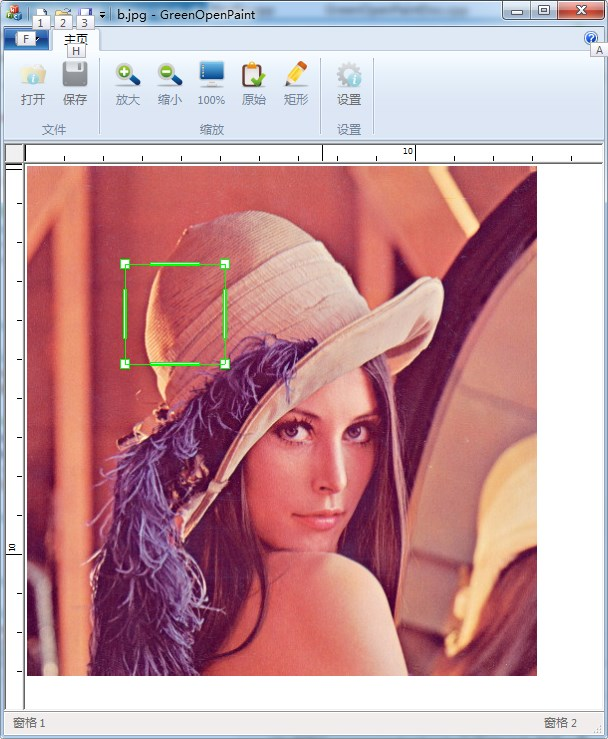Click the open folder quick access icon
This screenshot has width=608, height=739.
[63, 13]
